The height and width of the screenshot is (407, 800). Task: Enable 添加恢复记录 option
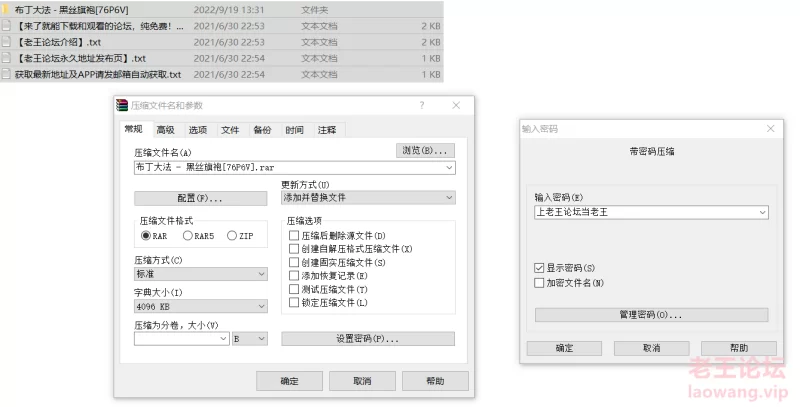pyautogui.click(x=293, y=275)
